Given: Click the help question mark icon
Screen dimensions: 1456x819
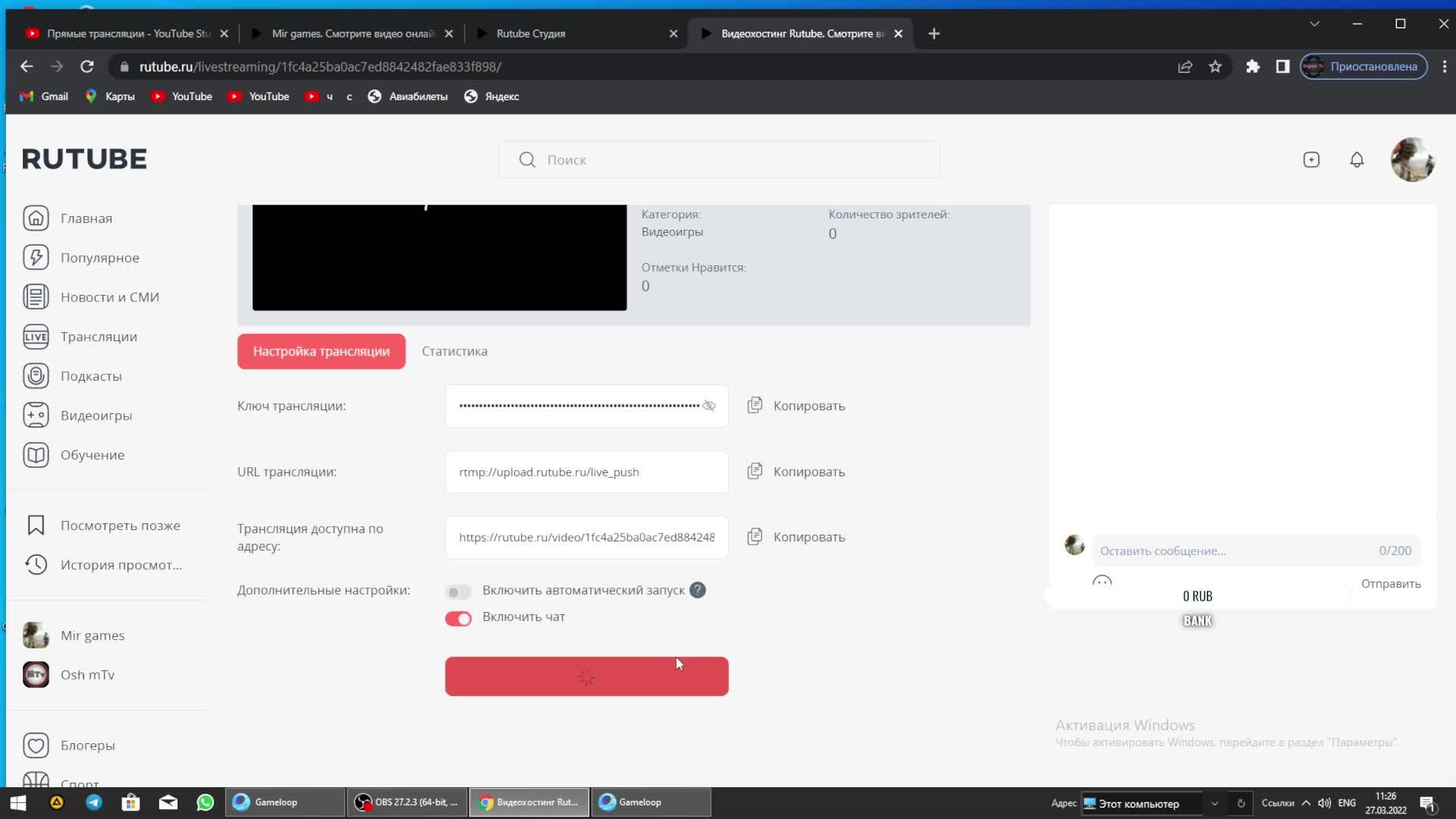Looking at the screenshot, I should click(x=698, y=590).
